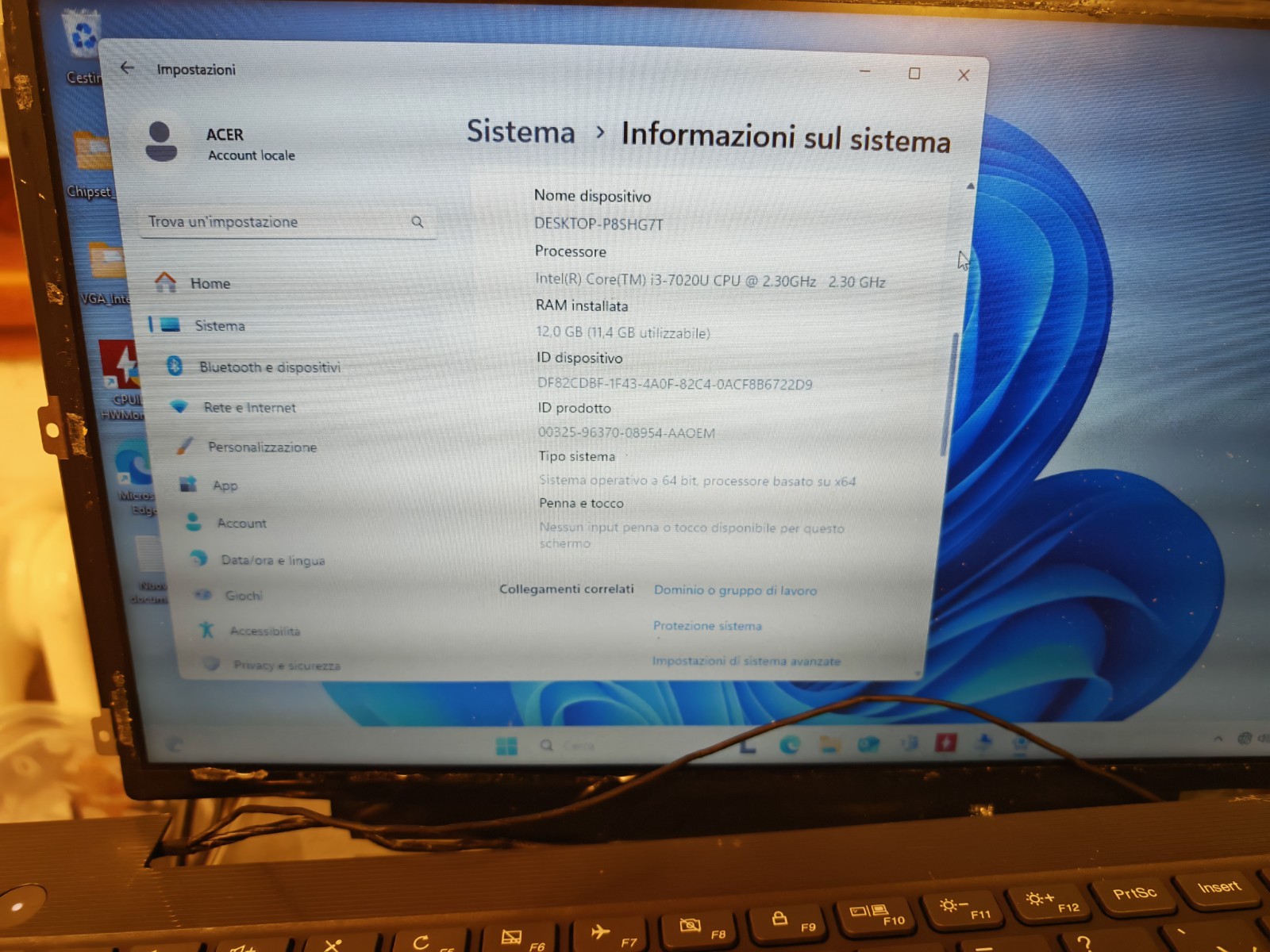Click the Home house icon in the sidebar

(165, 282)
